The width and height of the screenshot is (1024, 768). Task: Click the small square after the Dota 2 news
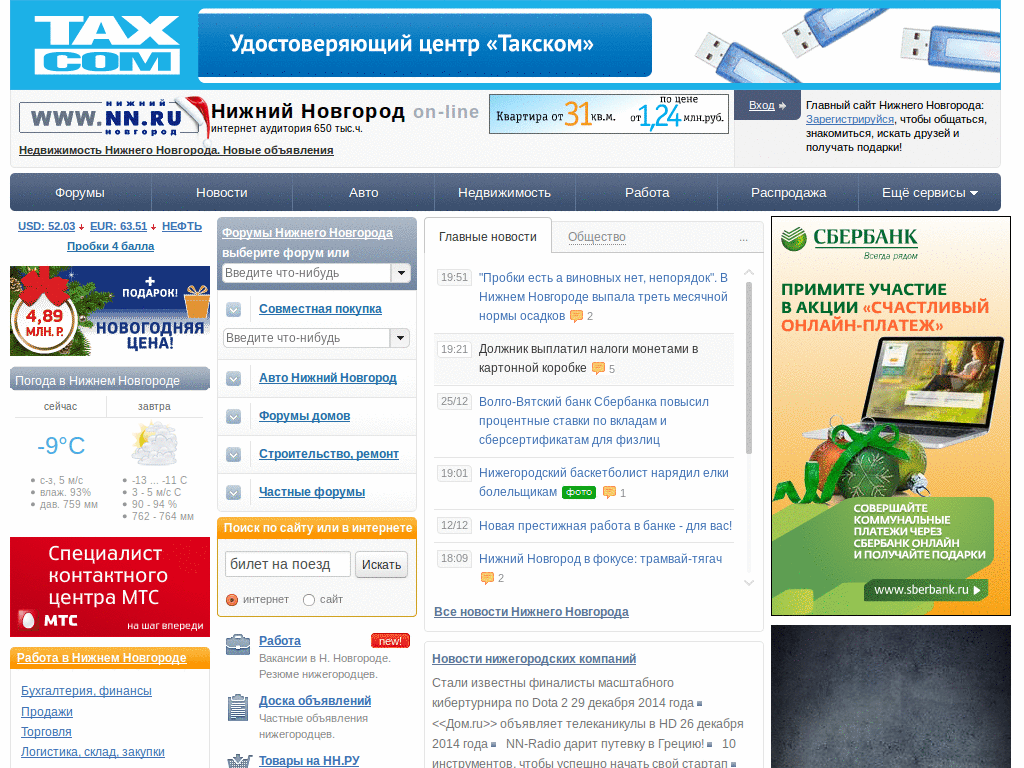699,704
